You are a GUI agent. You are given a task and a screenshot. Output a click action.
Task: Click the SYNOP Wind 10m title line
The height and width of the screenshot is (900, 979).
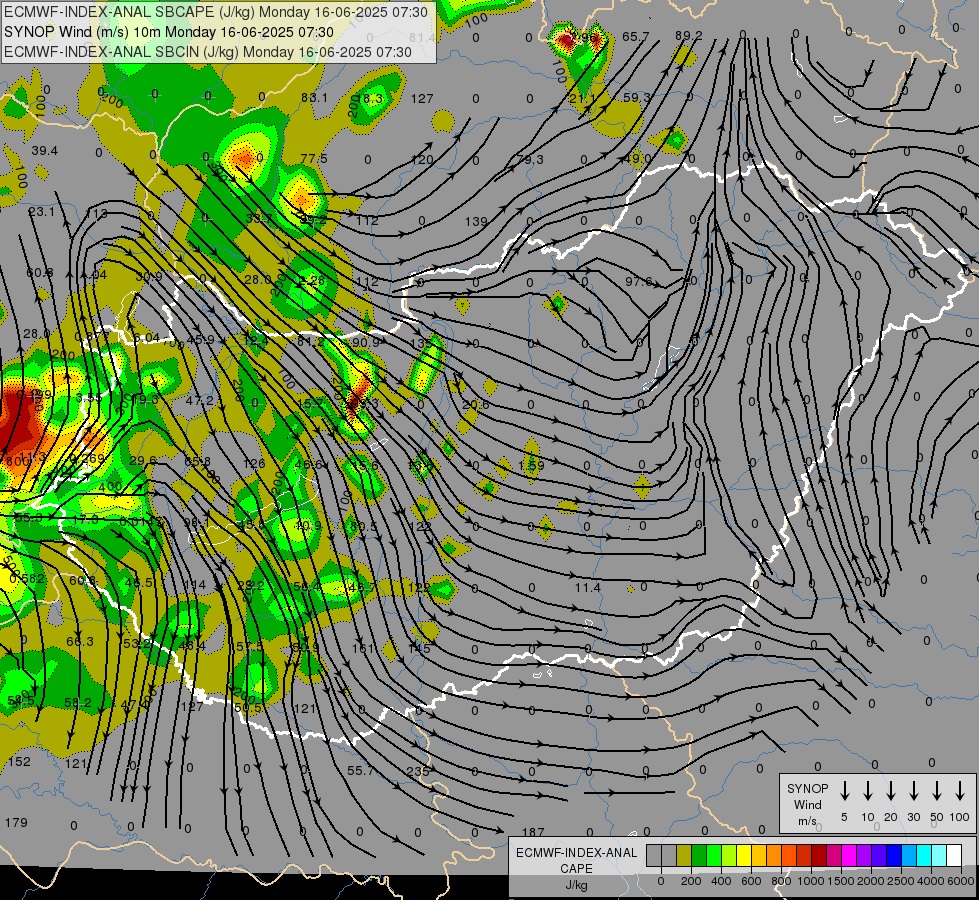(x=169, y=32)
